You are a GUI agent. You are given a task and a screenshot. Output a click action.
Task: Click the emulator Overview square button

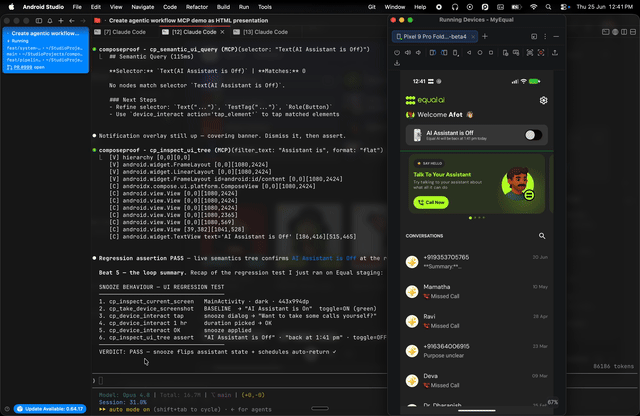(x=491, y=53)
